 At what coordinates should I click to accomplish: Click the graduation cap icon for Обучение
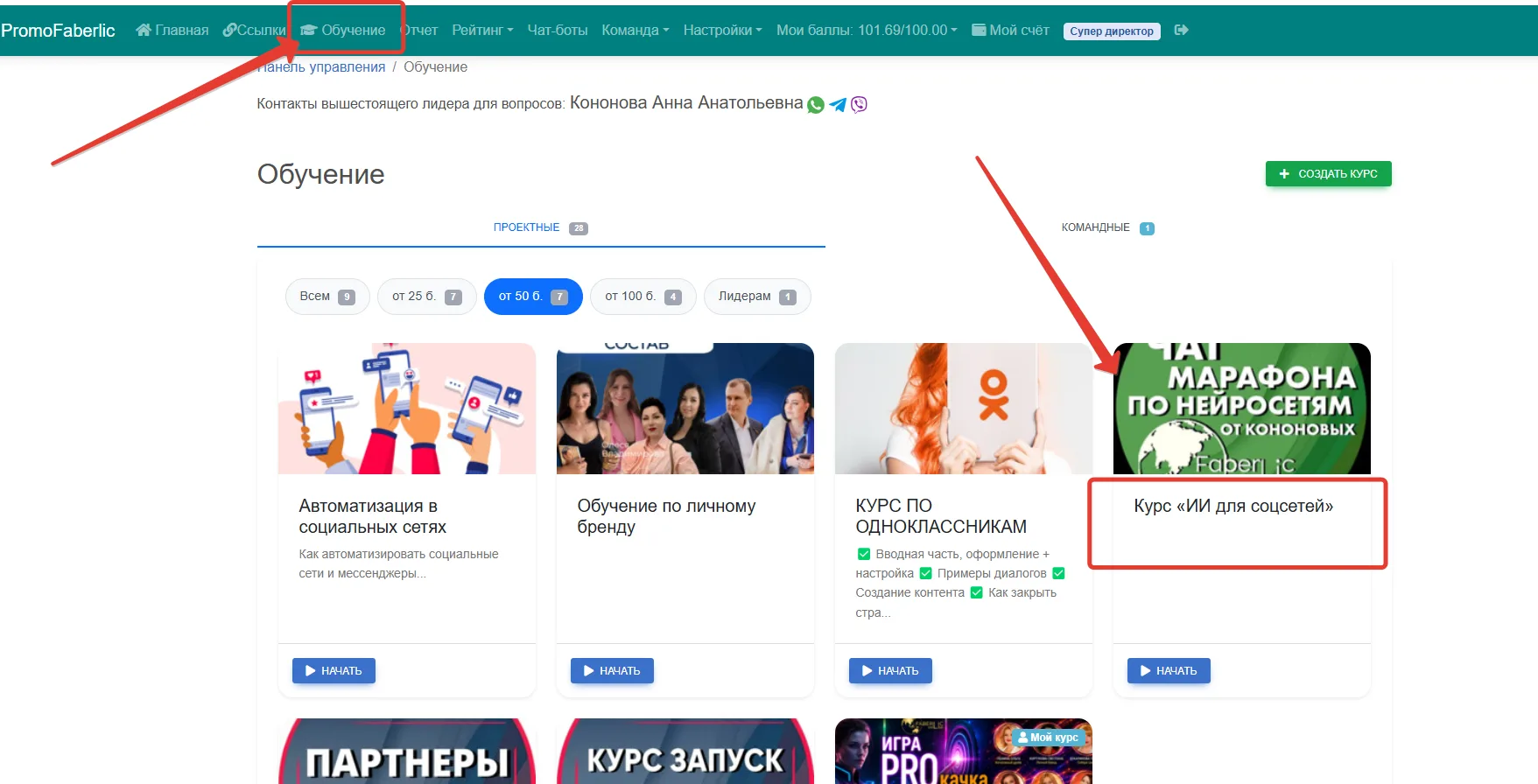pyautogui.click(x=308, y=30)
